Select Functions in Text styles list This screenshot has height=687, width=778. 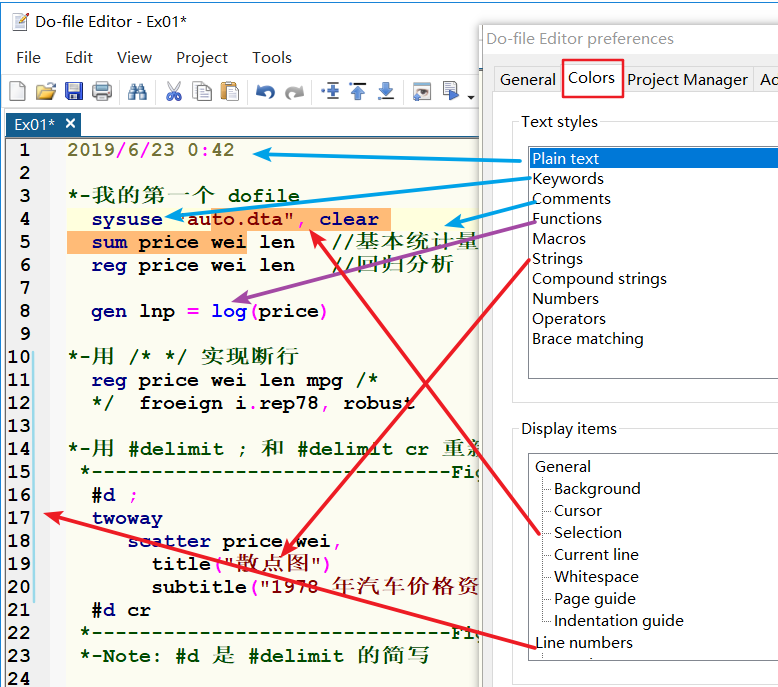567,219
